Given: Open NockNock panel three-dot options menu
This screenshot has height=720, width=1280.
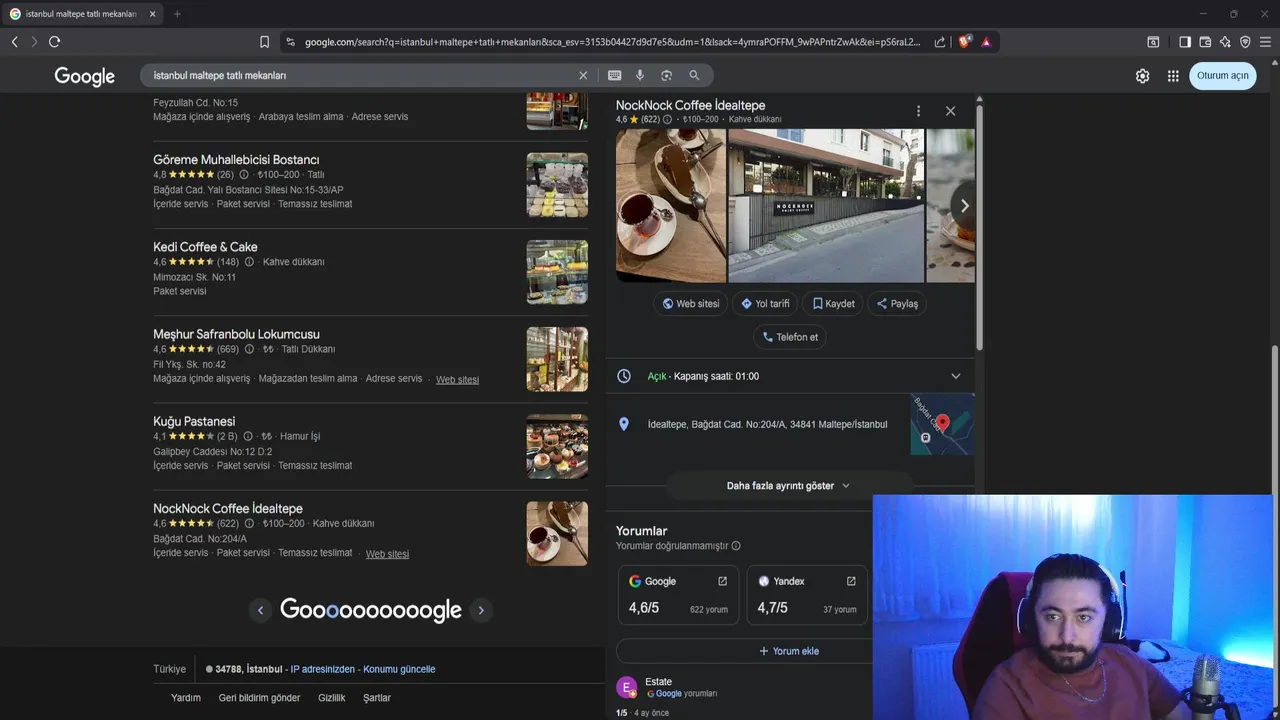Looking at the screenshot, I should [x=918, y=111].
